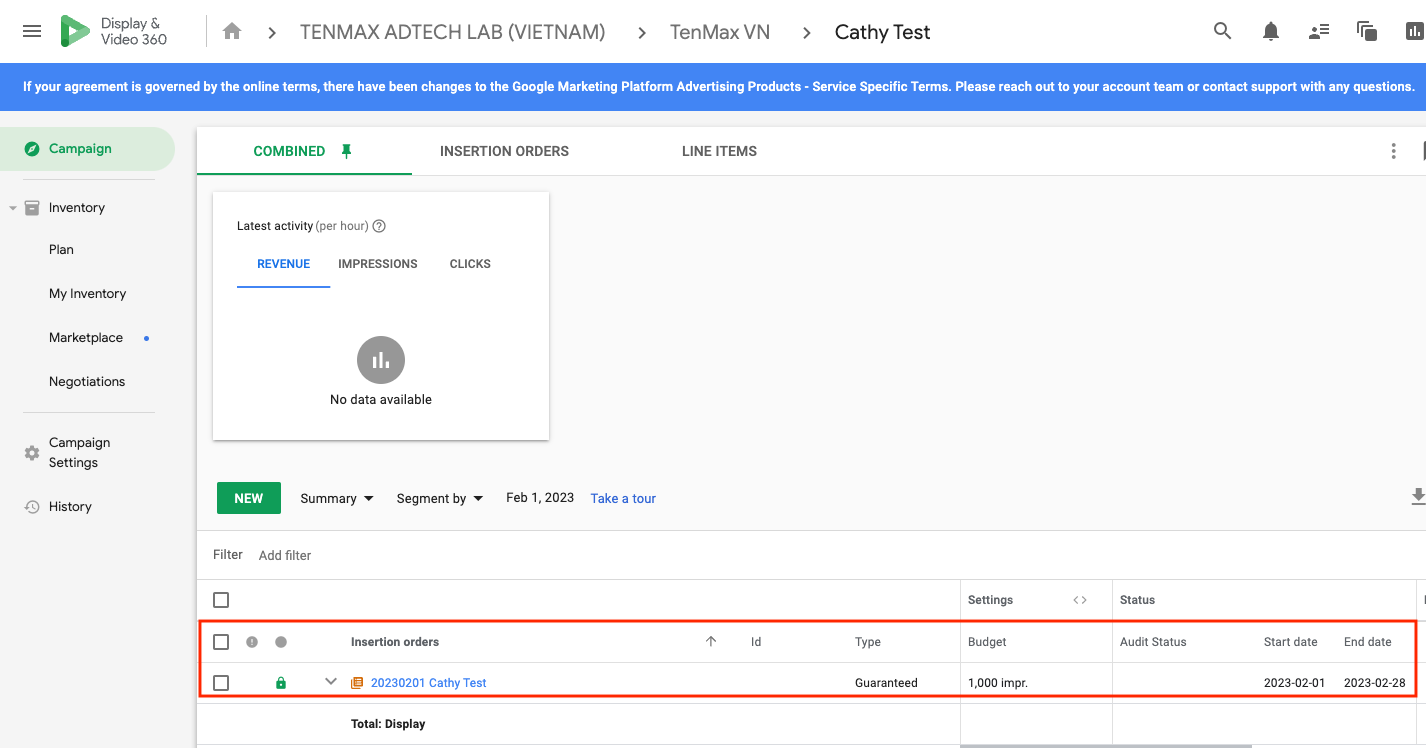Click the Audit Status column header

tap(1153, 642)
